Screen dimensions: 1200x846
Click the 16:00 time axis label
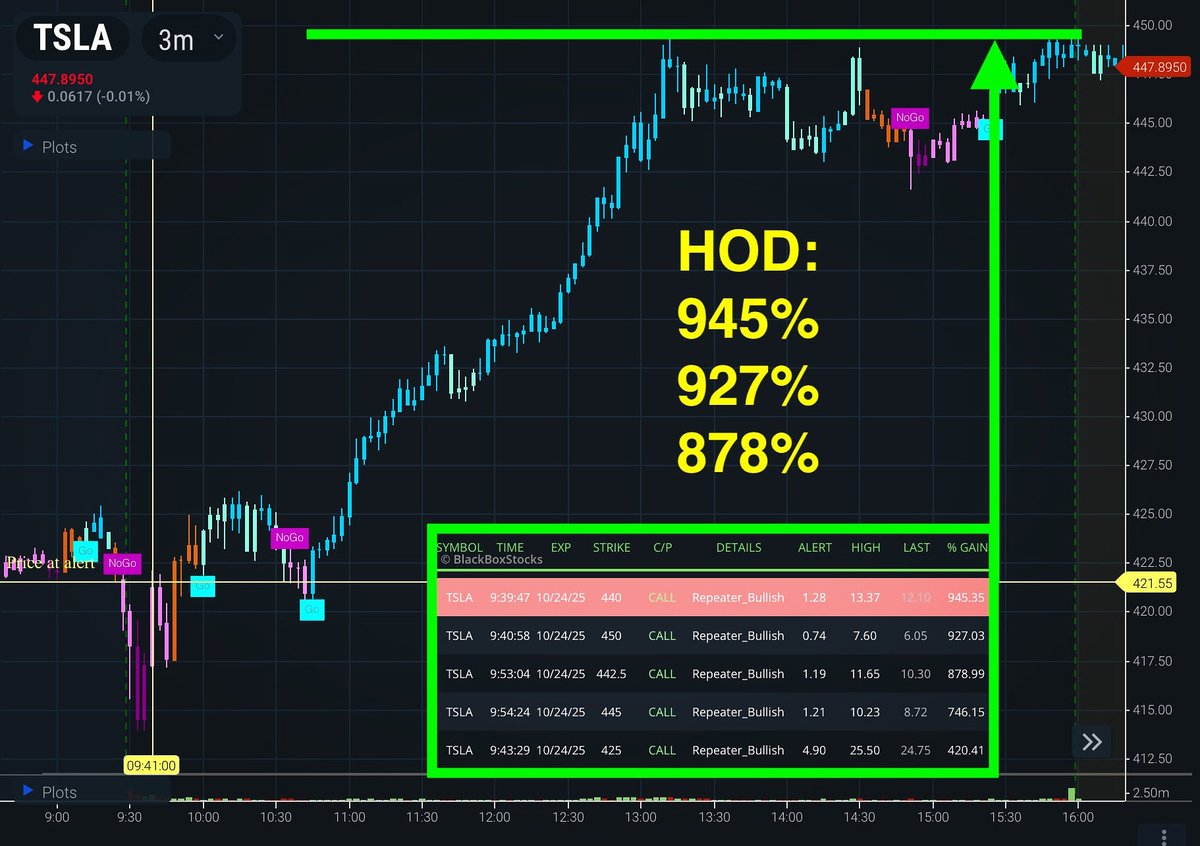1078,818
